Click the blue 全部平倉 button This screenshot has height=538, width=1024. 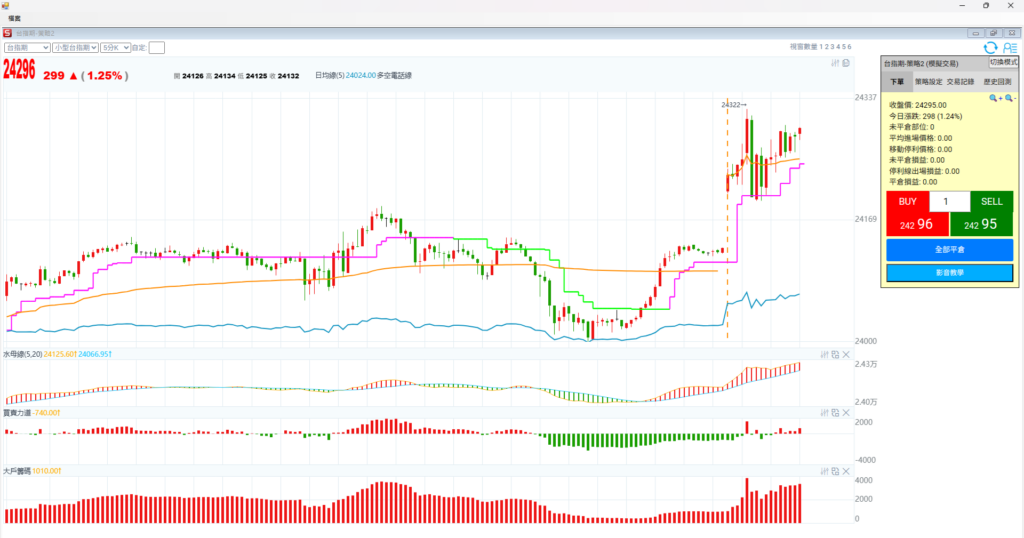click(949, 249)
